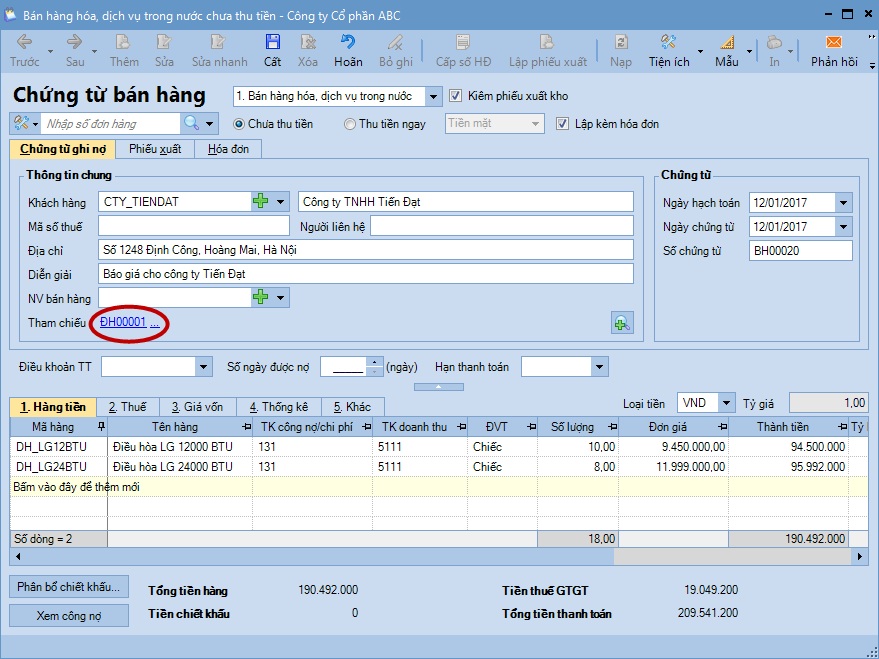Click the order search magnifier icon

tap(191, 123)
